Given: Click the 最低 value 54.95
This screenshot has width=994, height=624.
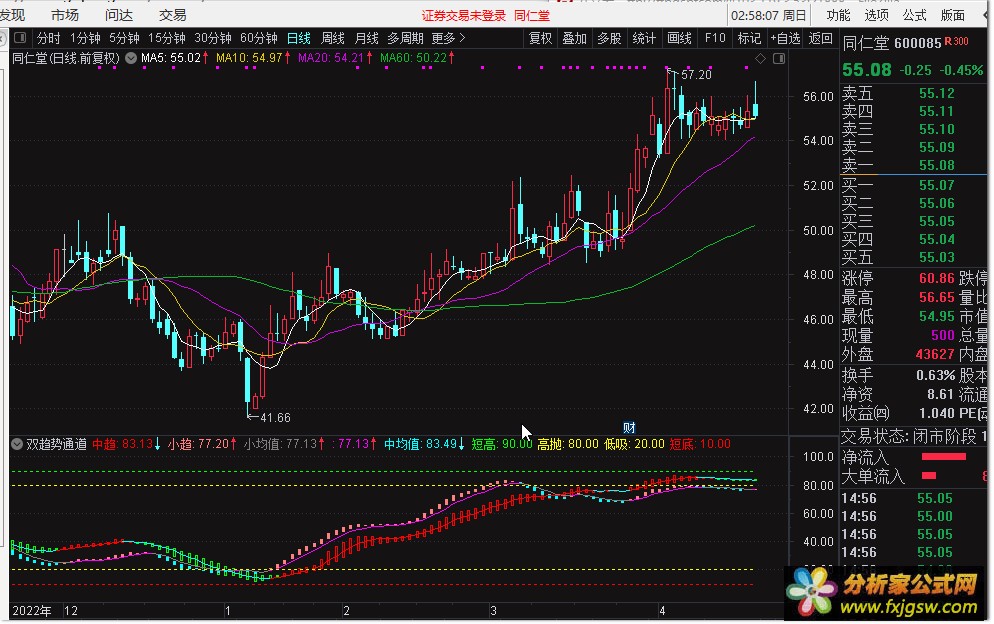Looking at the screenshot, I should (936, 316).
